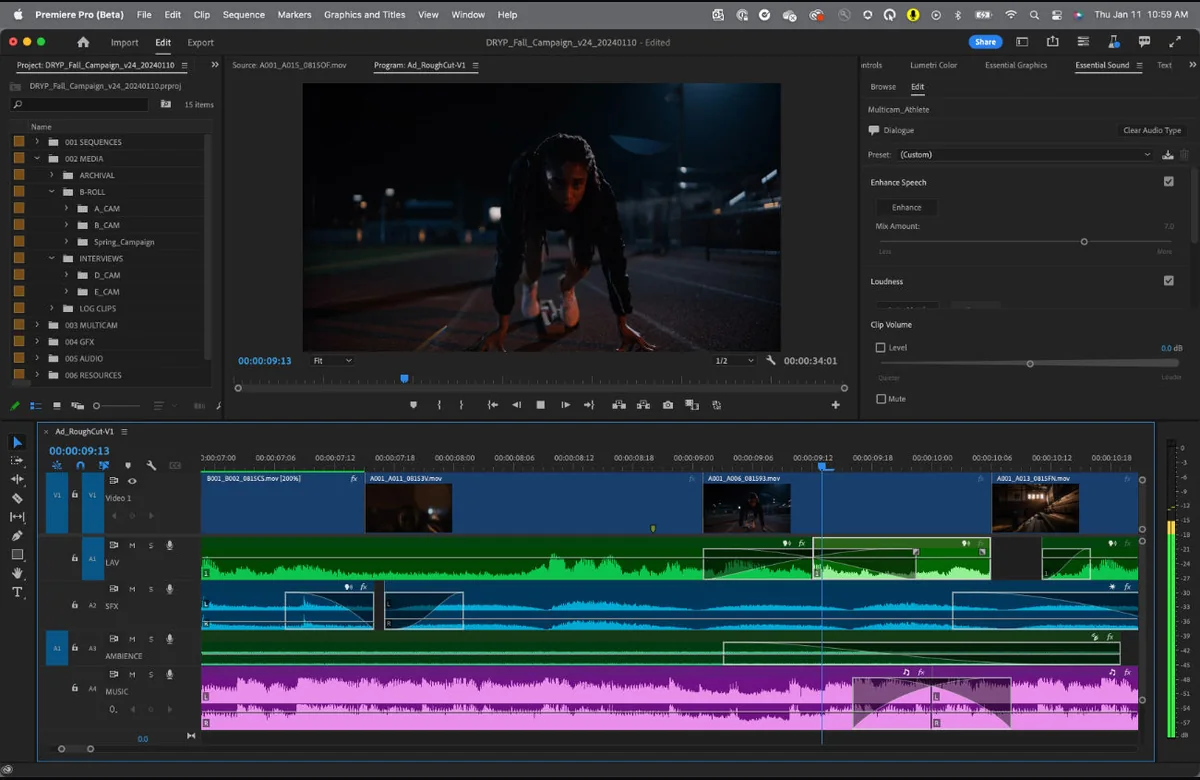Toggle Video 1 track output eye
Screen dimensions: 1200x780
click(131, 481)
